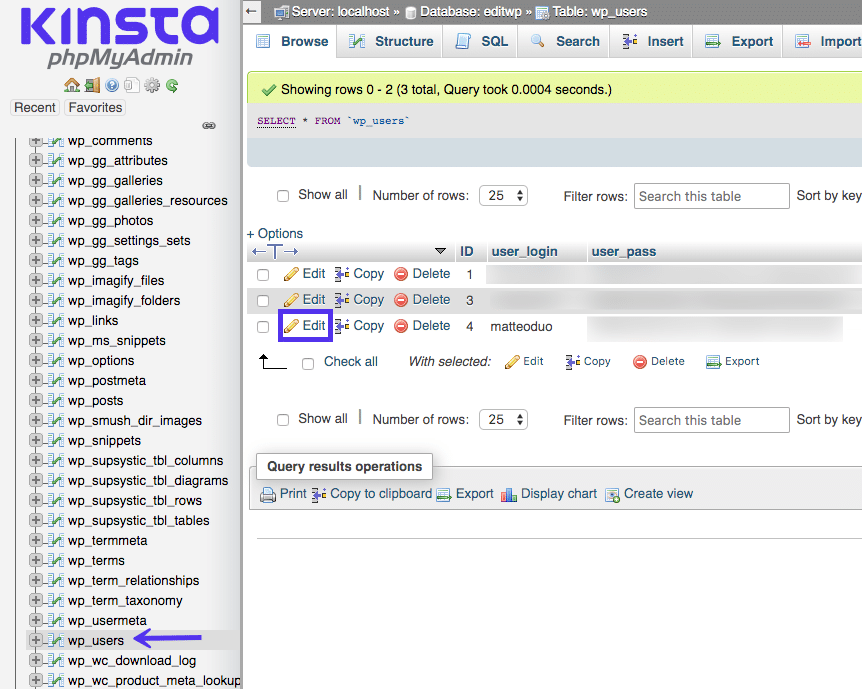Refresh navigation with the green arrow icon

172,85
